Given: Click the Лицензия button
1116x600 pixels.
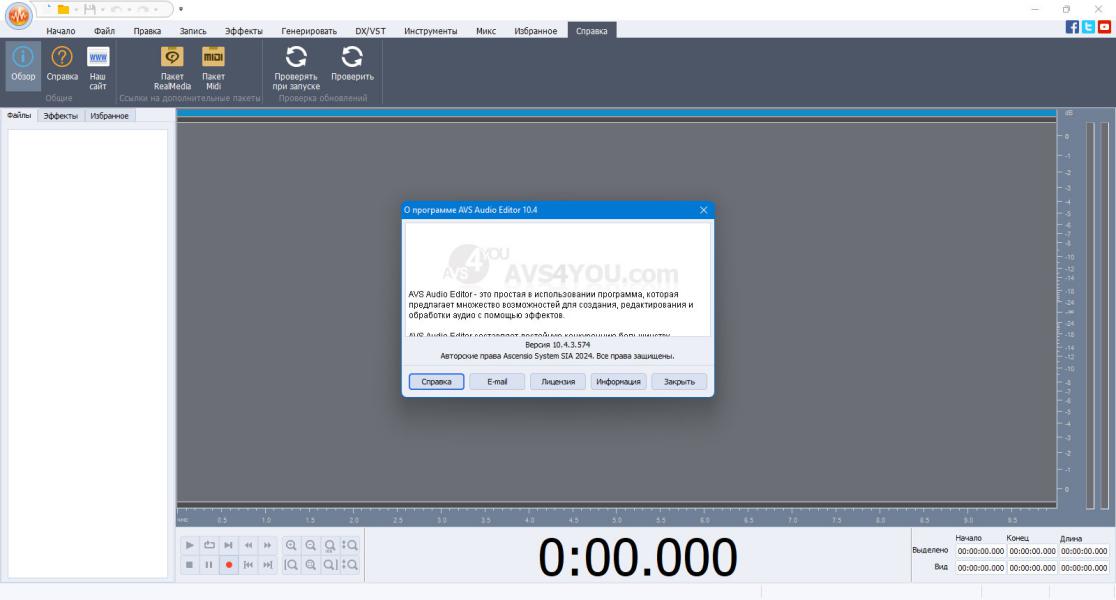Looking at the screenshot, I should click(x=558, y=381).
